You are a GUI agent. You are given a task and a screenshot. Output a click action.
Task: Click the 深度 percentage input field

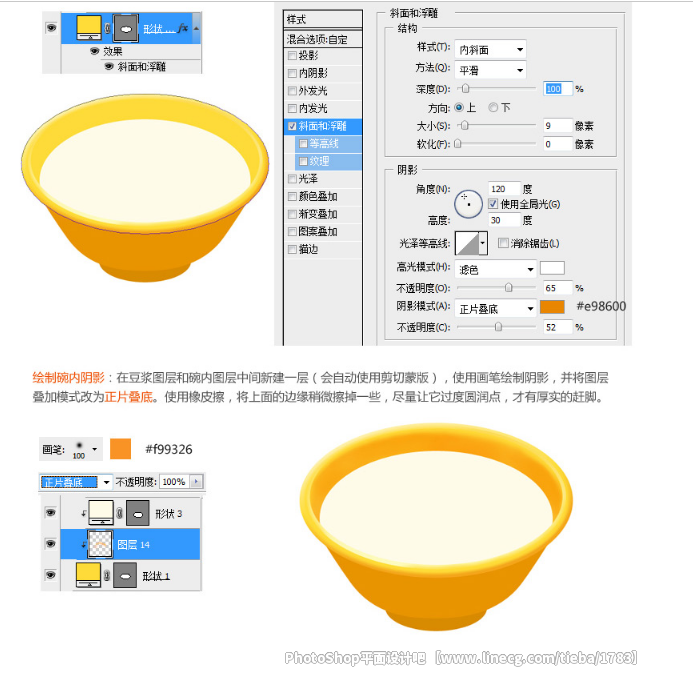tap(558, 89)
